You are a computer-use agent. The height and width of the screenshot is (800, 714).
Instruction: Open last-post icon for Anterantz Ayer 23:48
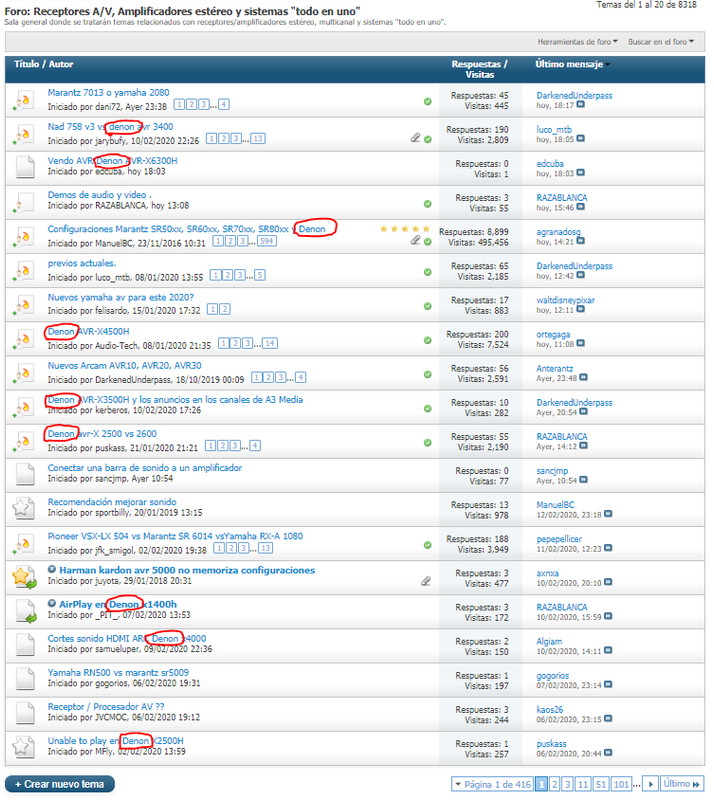pyautogui.click(x=583, y=378)
